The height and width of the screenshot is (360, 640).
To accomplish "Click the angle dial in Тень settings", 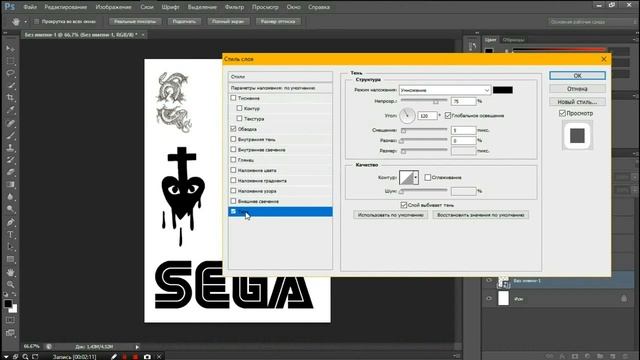I will pos(407,116).
